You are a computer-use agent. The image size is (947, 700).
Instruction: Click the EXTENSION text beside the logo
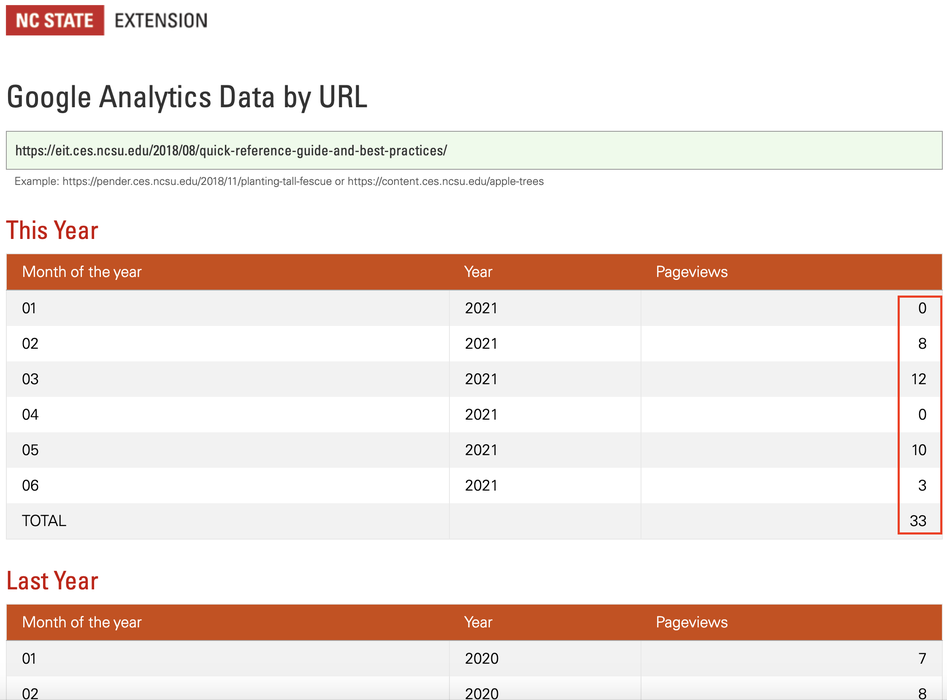coord(161,20)
